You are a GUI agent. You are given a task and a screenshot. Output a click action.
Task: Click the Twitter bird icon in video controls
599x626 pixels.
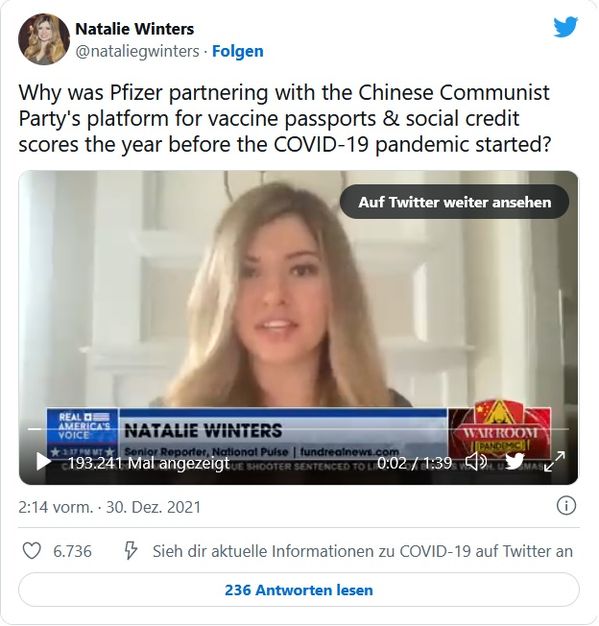pos(515,462)
